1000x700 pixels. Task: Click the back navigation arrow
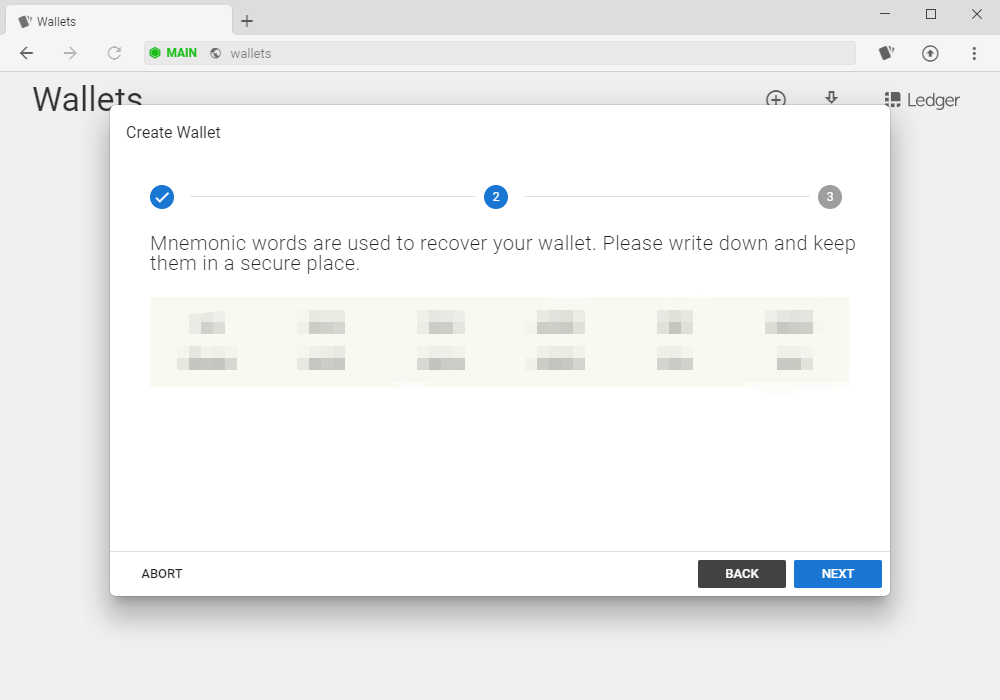pos(26,54)
